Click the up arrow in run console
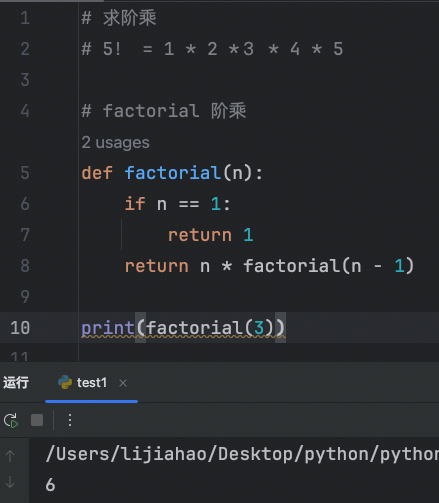The height and width of the screenshot is (503, 439). coord(10,456)
